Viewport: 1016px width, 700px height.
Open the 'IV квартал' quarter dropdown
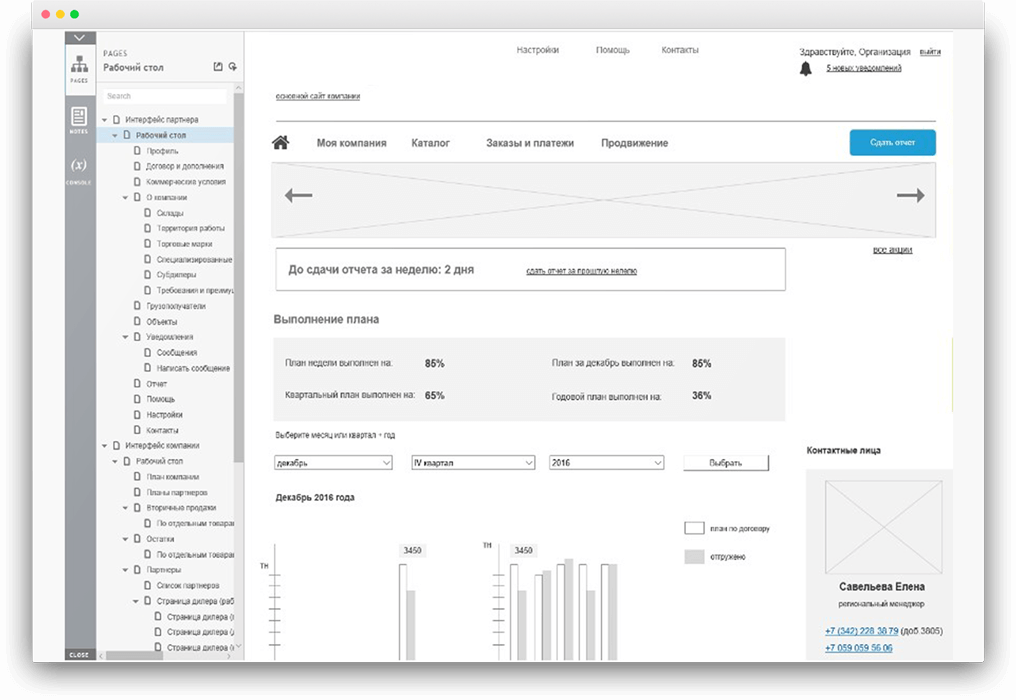473,463
